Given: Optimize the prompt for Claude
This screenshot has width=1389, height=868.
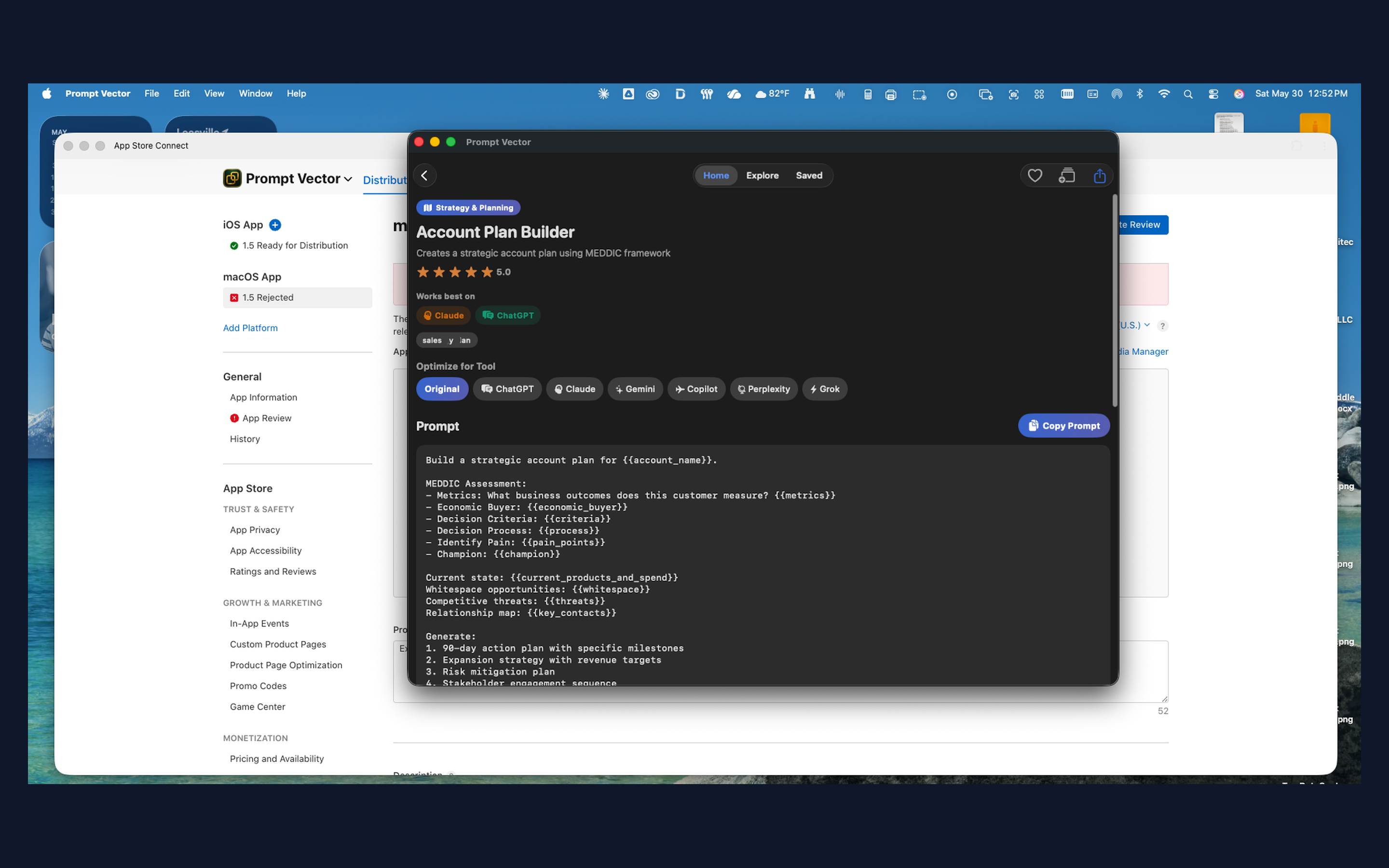Looking at the screenshot, I should click(x=574, y=389).
